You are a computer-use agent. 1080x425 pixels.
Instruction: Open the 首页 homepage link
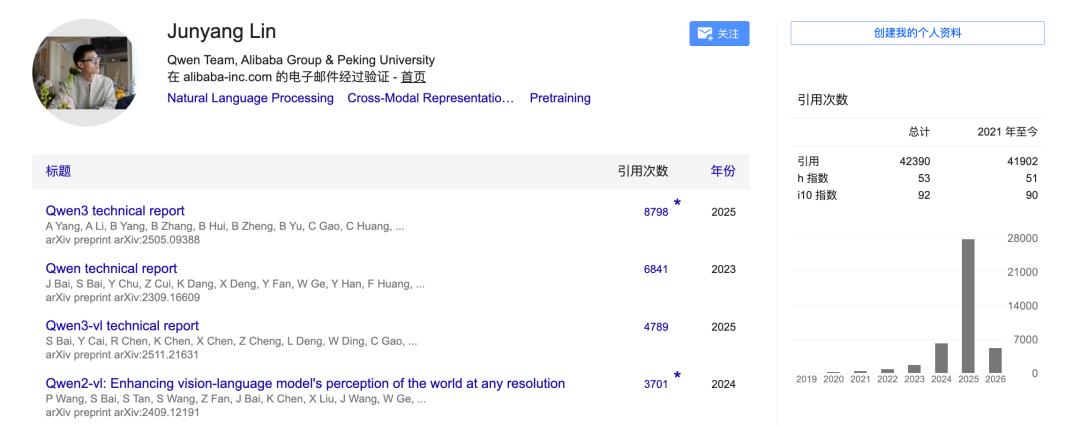(414, 77)
